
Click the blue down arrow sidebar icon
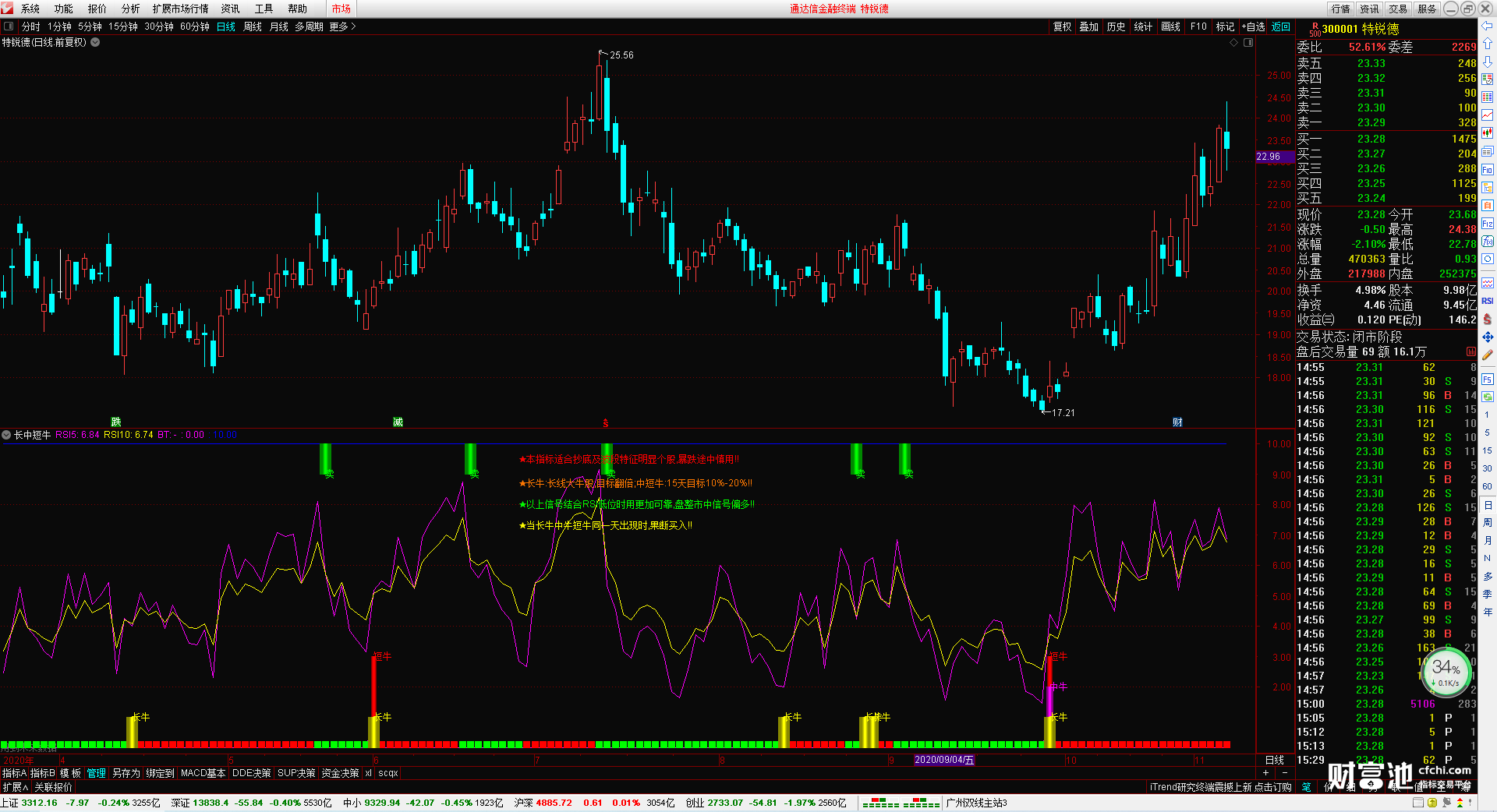click(1488, 62)
